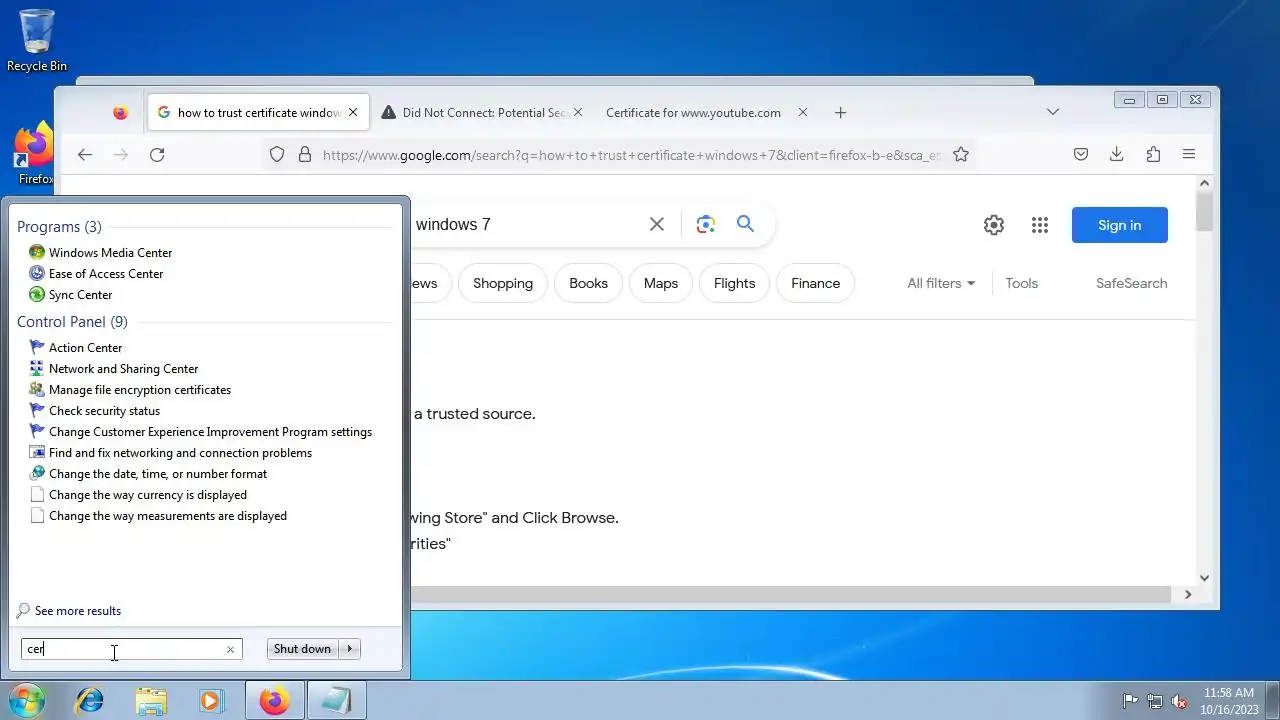Clear the Start menu search text
Image resolution: width=1280 pixels, height=720 pixels.
point(230,649)
